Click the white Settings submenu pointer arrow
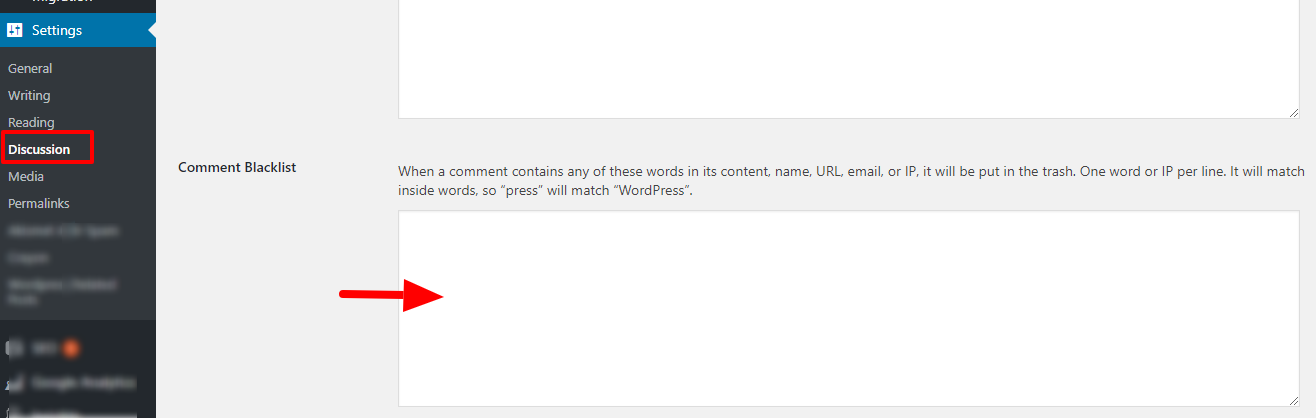Image resolution: width=1316 pixels, height=418 pixels. pos(152,30)
